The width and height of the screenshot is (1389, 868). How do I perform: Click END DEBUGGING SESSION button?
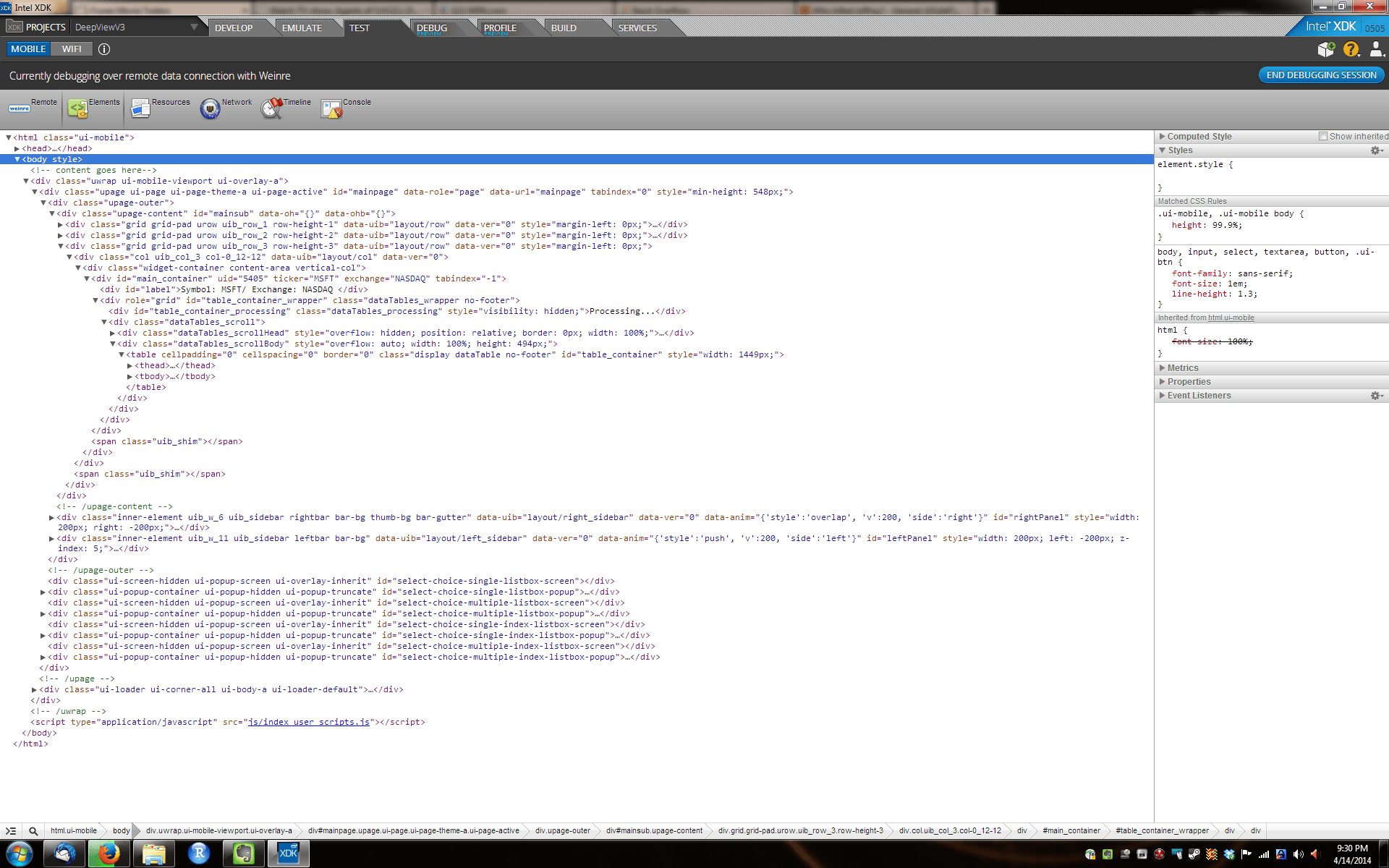pos(1321,75)
